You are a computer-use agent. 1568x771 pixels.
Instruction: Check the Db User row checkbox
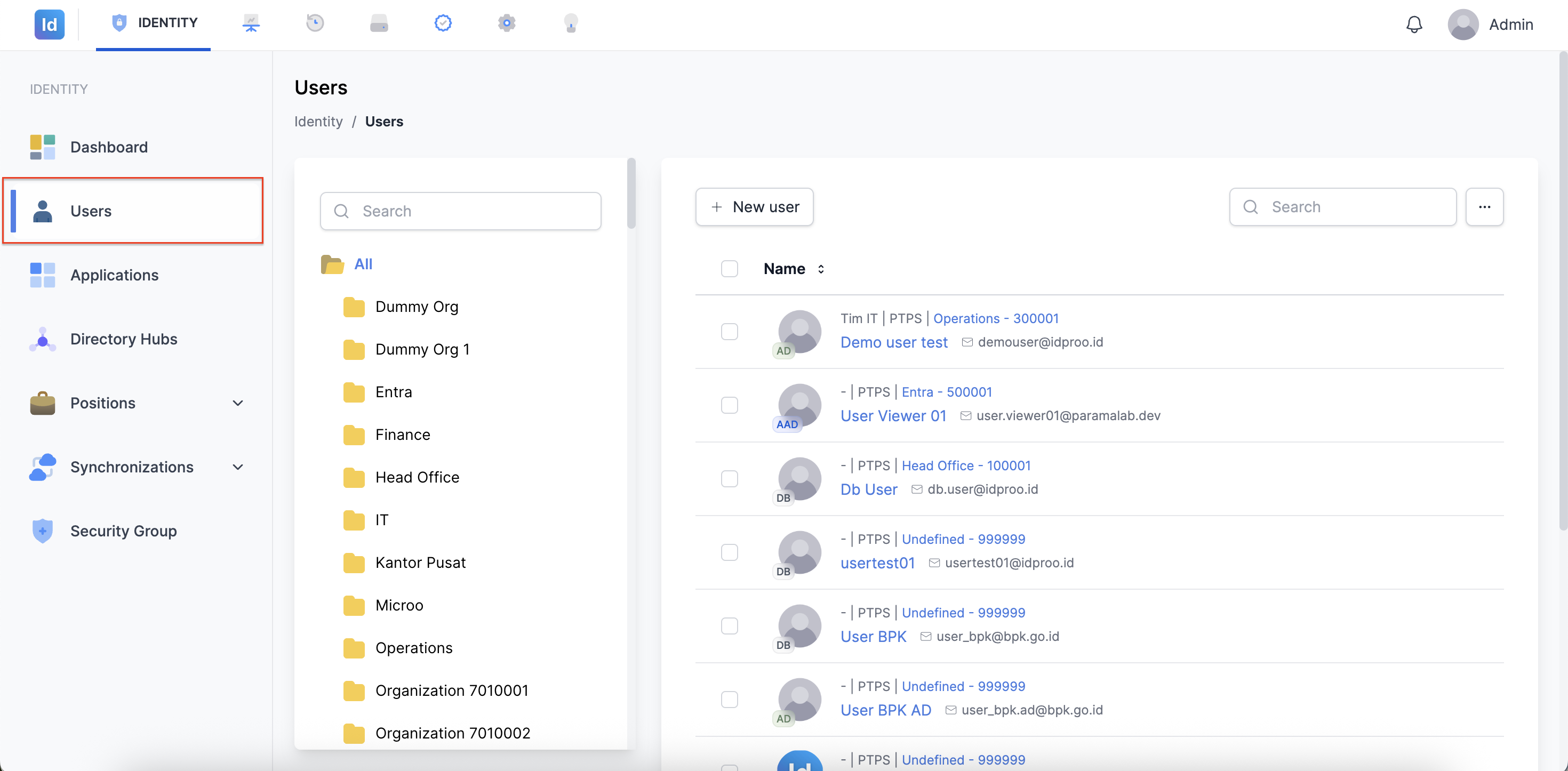tap(729, 479)
